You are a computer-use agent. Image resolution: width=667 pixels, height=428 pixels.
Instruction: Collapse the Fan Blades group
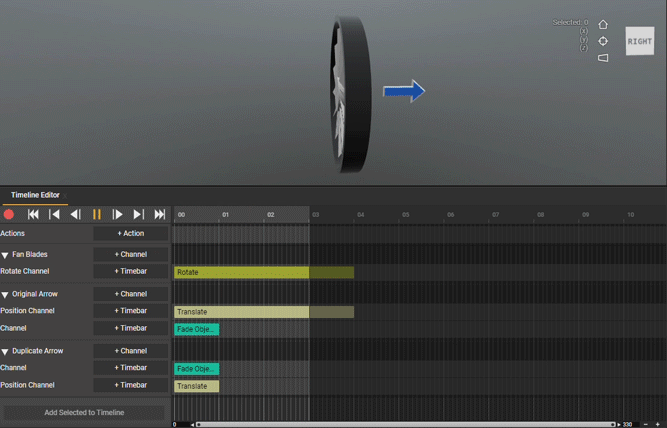[5, 255]
